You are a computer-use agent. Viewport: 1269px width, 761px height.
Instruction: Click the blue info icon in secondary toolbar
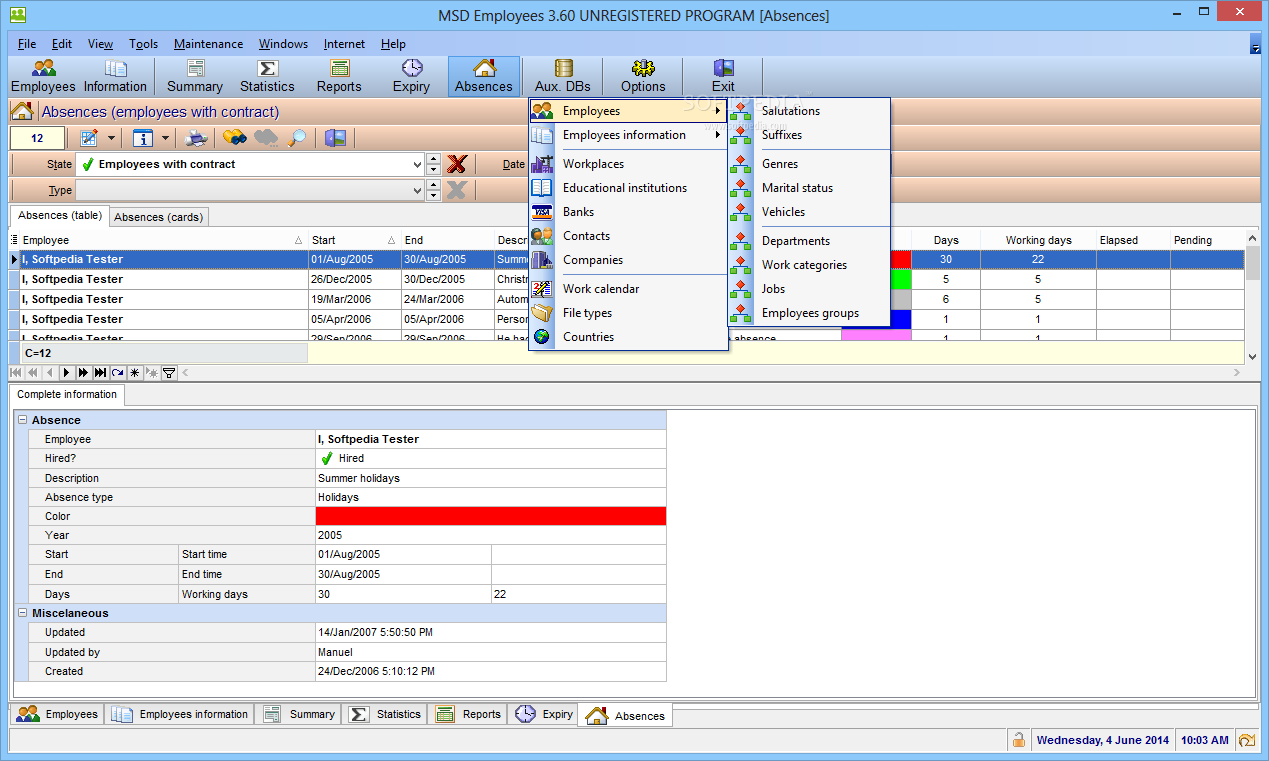(142, 138)
